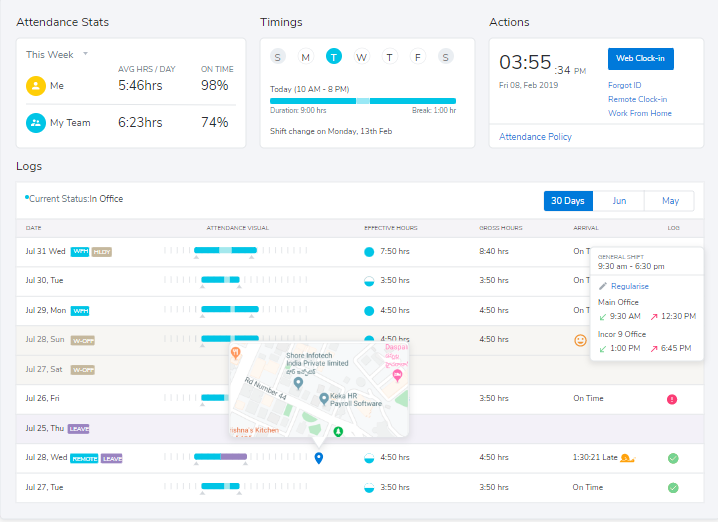
Task: Click the blue location pin on Jul 28, Wed
Action: click(319, 458)
